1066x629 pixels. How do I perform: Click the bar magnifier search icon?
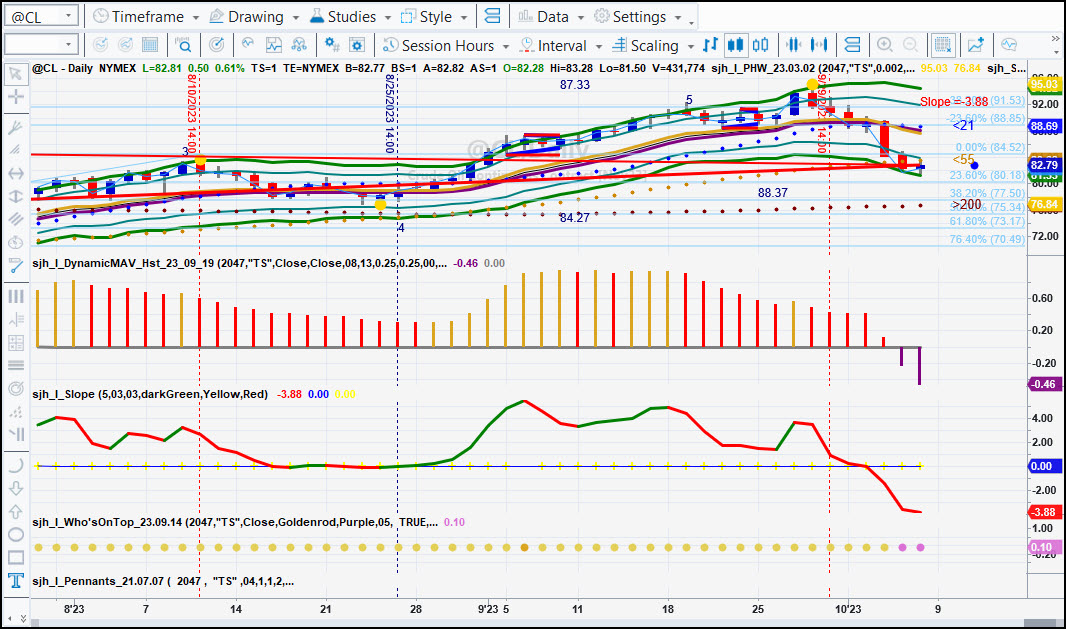coord(183,45)
